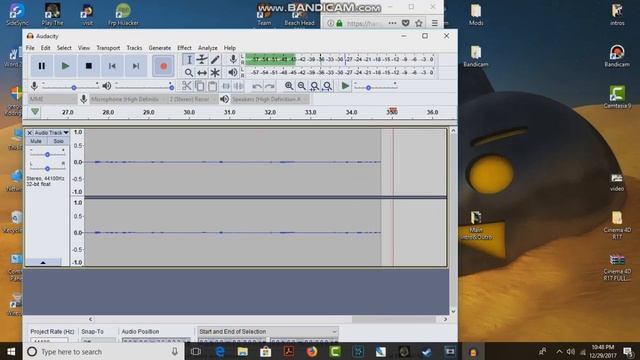
Task: Select the Zoom tool magnifier
Action: pyautogui.click(x=189, y=73)
